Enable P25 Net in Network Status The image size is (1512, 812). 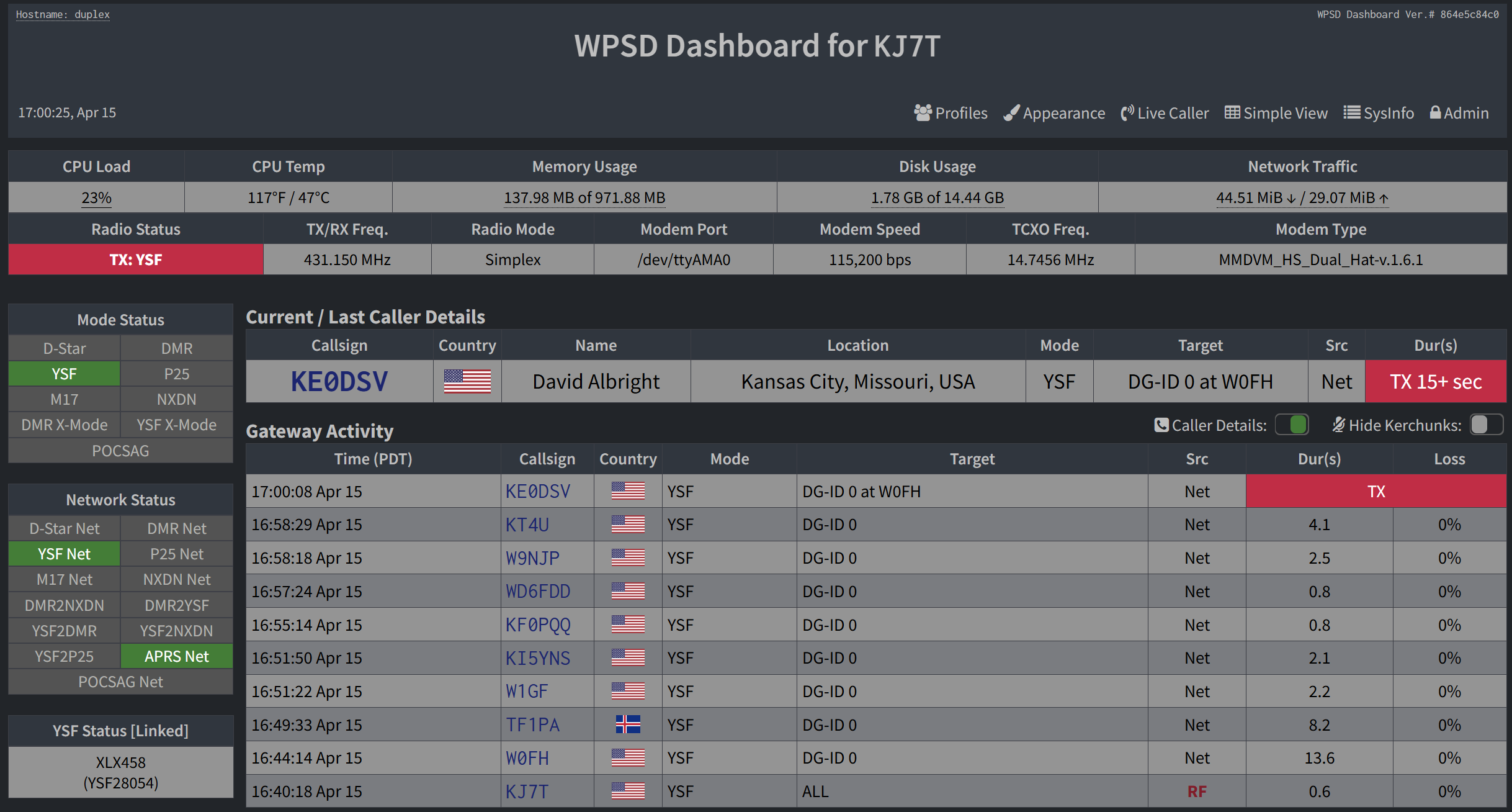click(x=177, y=553)
